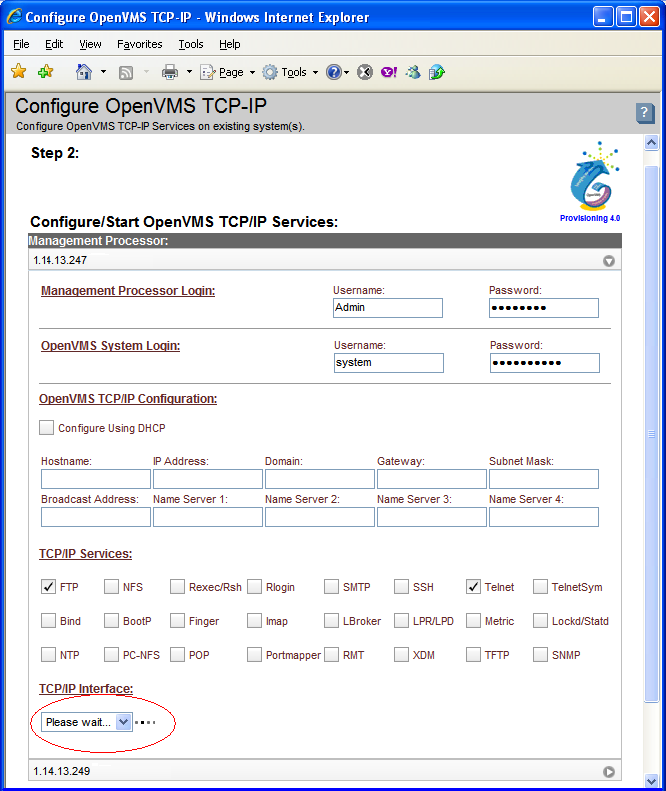Enable the LPR/LPD service checkbox
This screenshot has height=791, width=666.
tap(401, 620)
